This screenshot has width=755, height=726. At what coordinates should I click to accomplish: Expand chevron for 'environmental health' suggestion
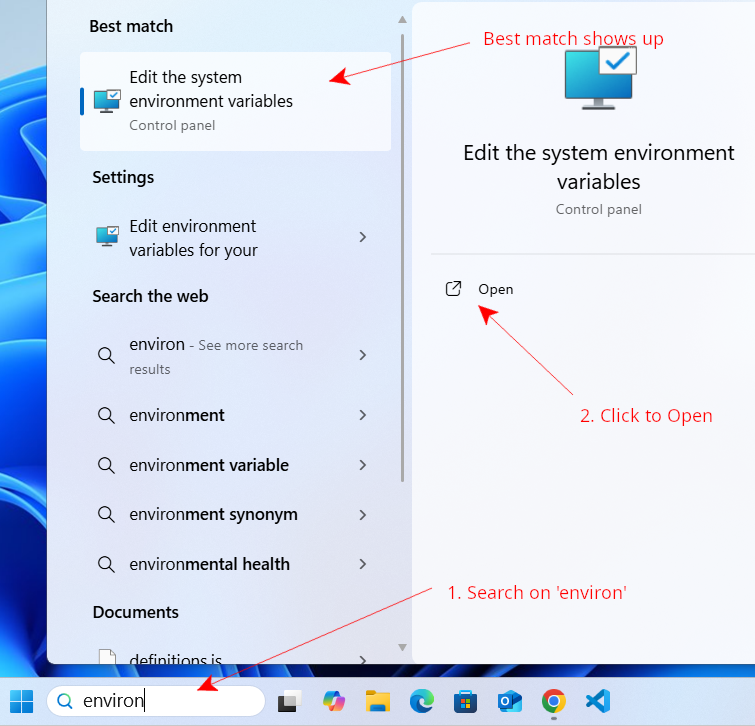363,564
